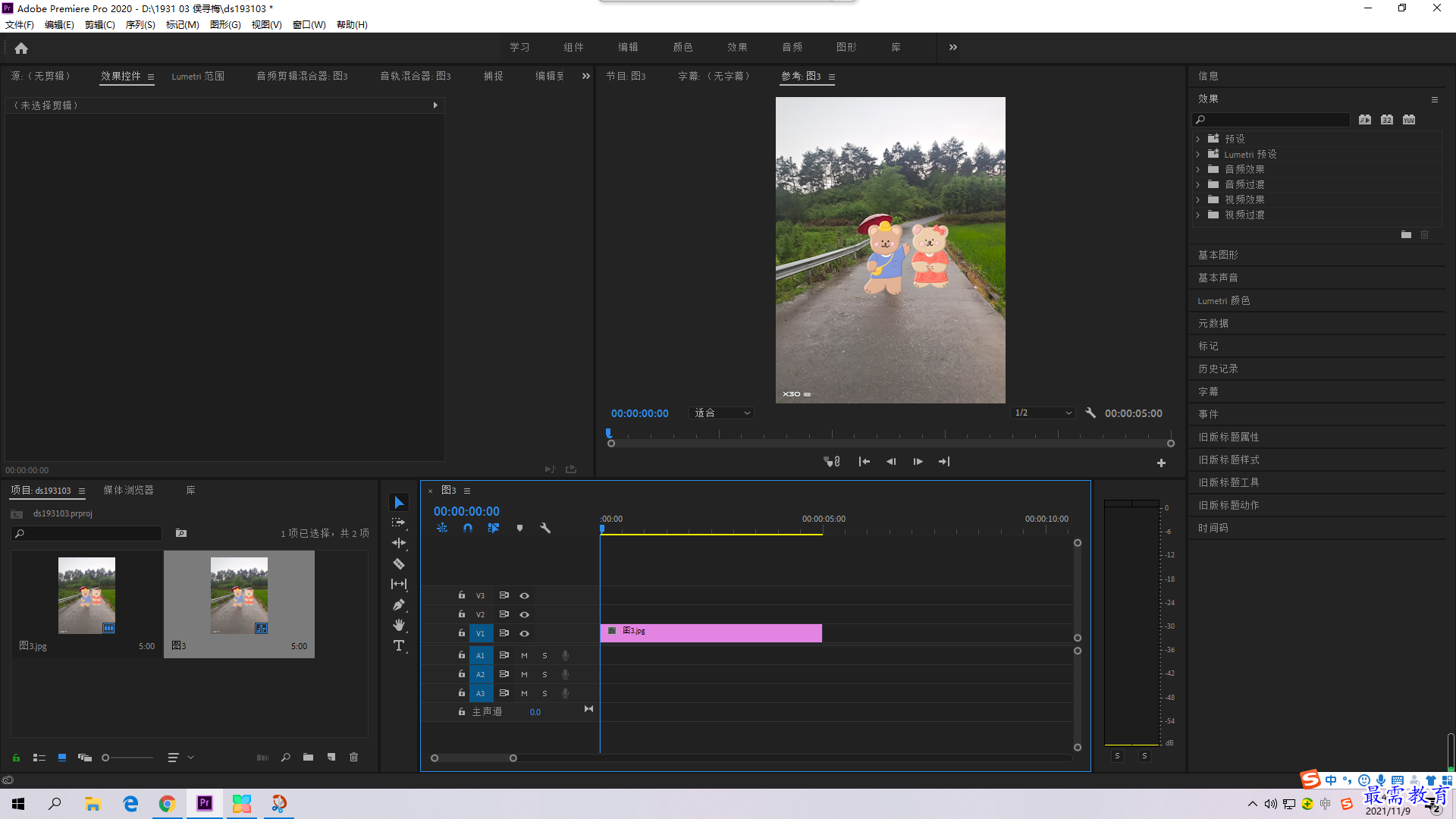Open the 适合 zoom level dropdown
Image resolution: width=1456 pixels, height=819 pixels.
(x=721, y=413)
